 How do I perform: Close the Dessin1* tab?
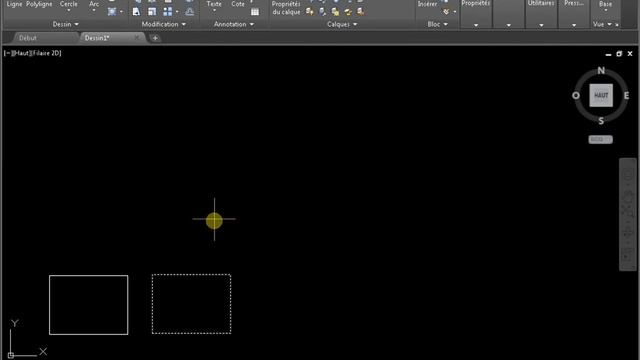coord(137,38)
